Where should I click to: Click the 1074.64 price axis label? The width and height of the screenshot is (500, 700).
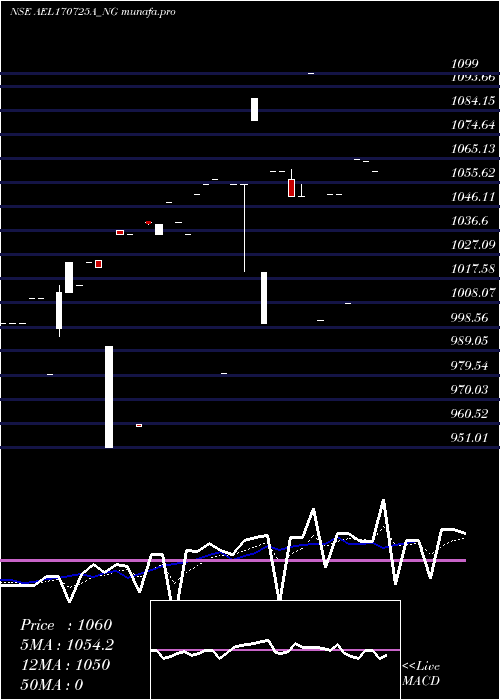point(473,125)
